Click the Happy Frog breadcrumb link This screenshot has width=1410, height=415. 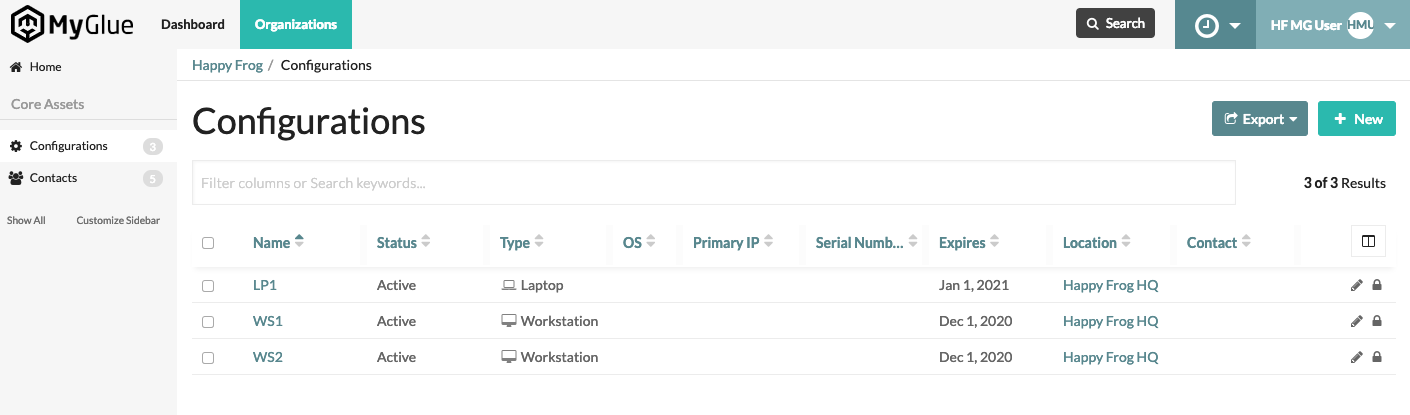[227, 65]
